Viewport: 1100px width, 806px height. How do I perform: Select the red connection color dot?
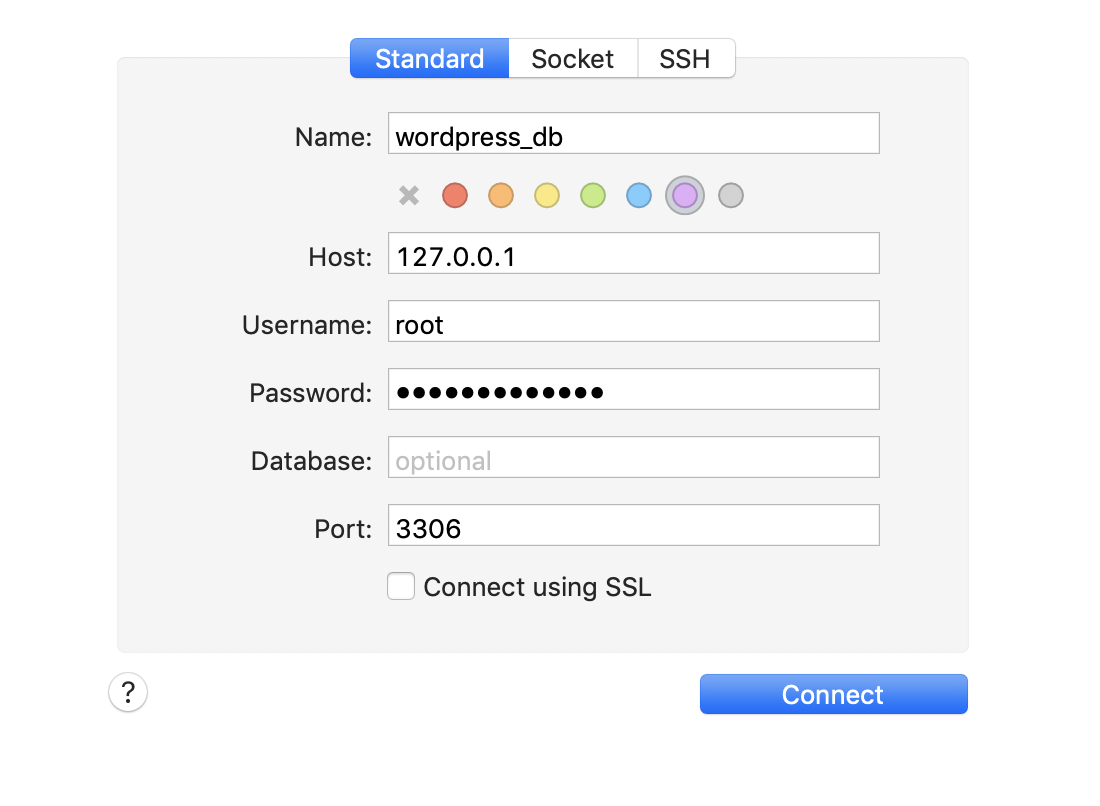455,195
